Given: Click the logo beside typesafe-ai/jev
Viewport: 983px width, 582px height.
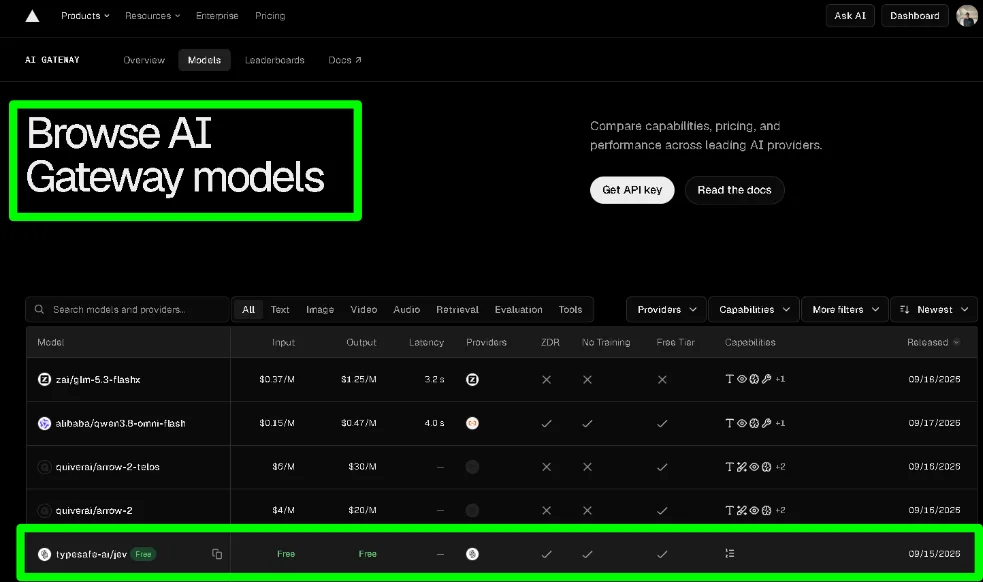Looking at the screenshot, I should (45, 554).
